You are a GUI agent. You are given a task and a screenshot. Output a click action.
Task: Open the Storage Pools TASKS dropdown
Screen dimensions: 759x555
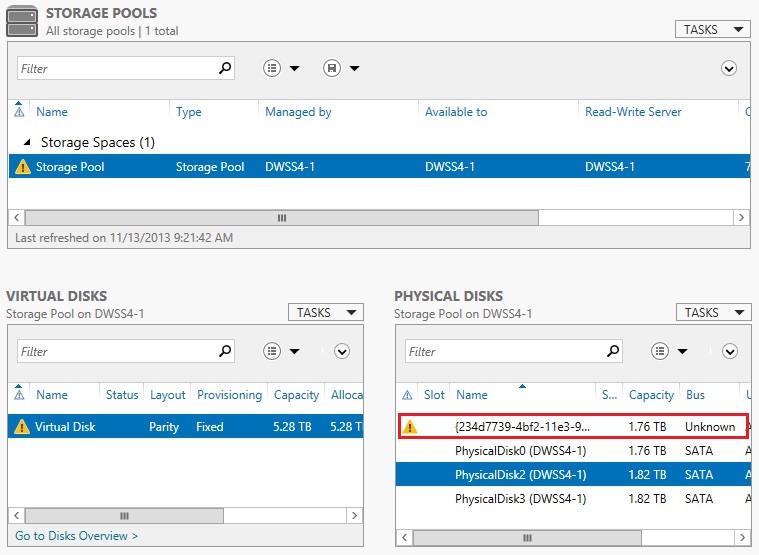(x=711, y=30)
